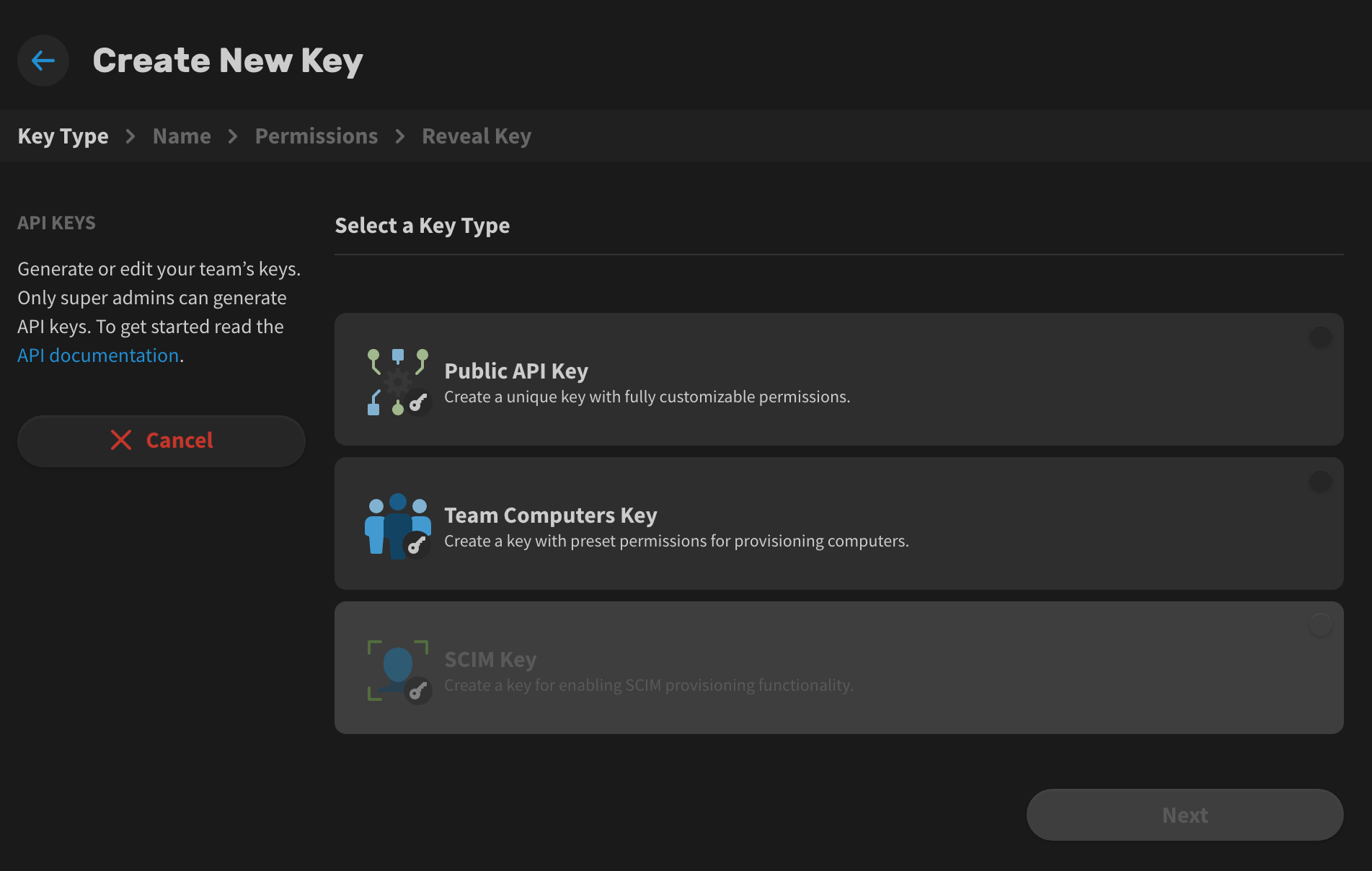Click the chevron after Permissions breadcrumb
The image size is (1372, 871).
[400, 136]
